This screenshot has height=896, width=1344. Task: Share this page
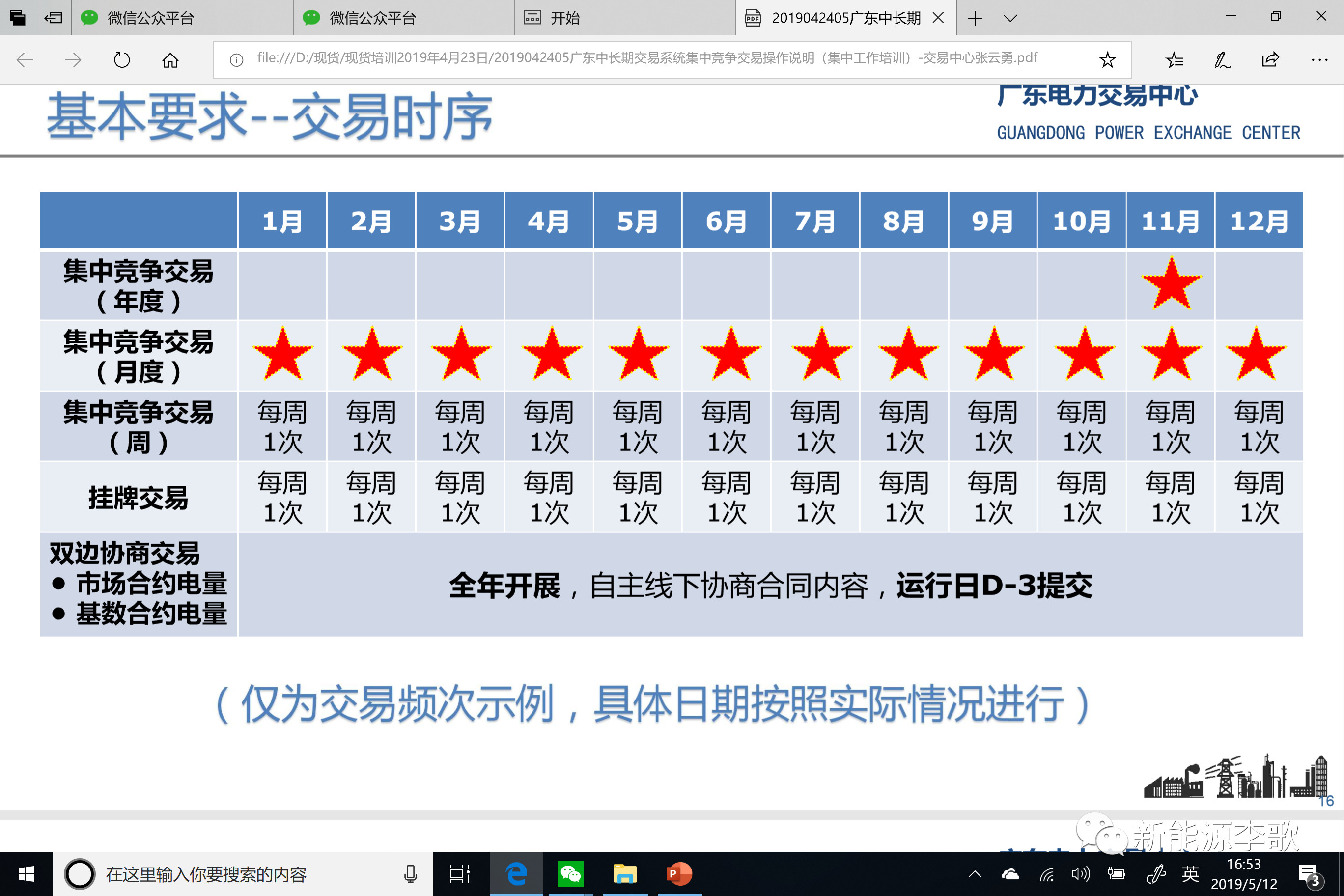coord(1270,60)
